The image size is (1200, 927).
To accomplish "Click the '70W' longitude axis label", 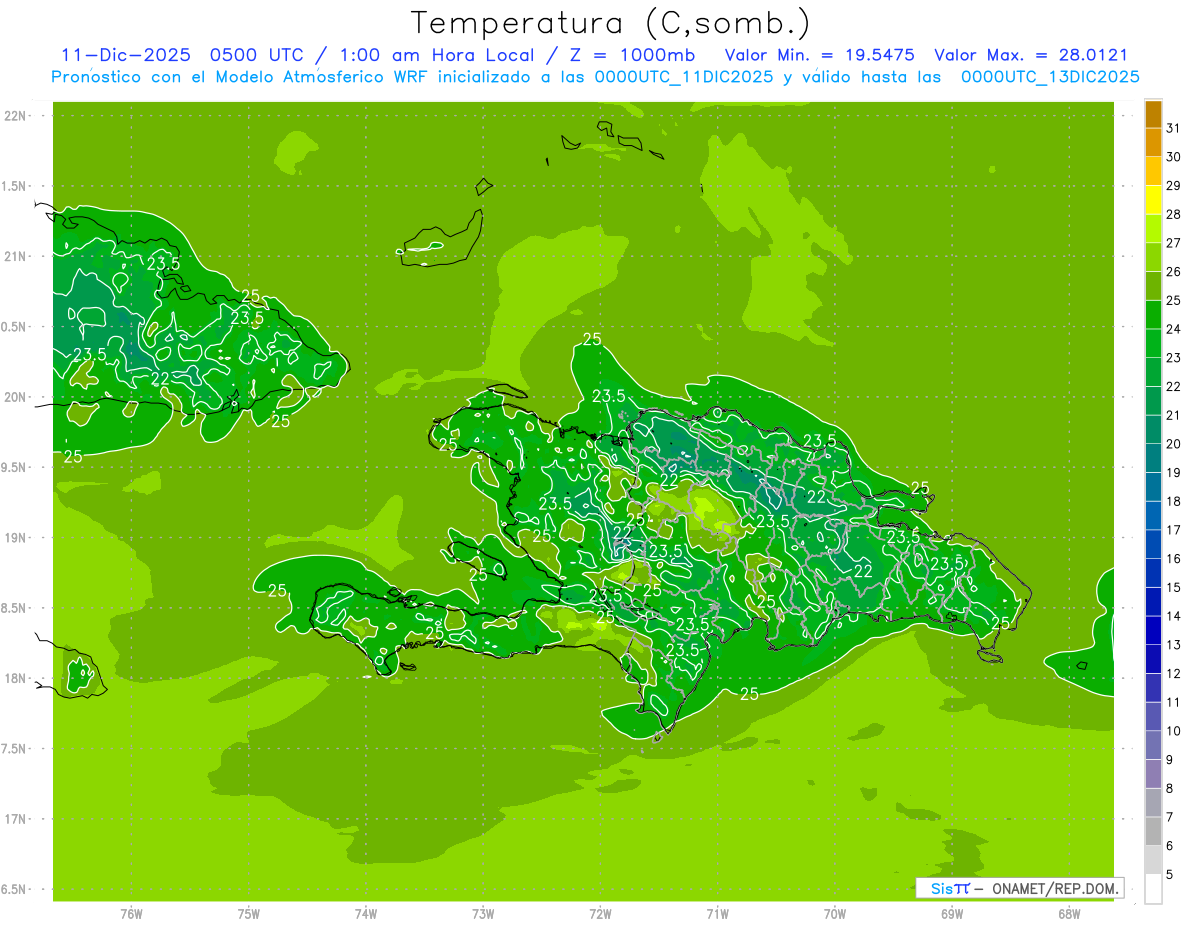I will (x=835, y=913).
